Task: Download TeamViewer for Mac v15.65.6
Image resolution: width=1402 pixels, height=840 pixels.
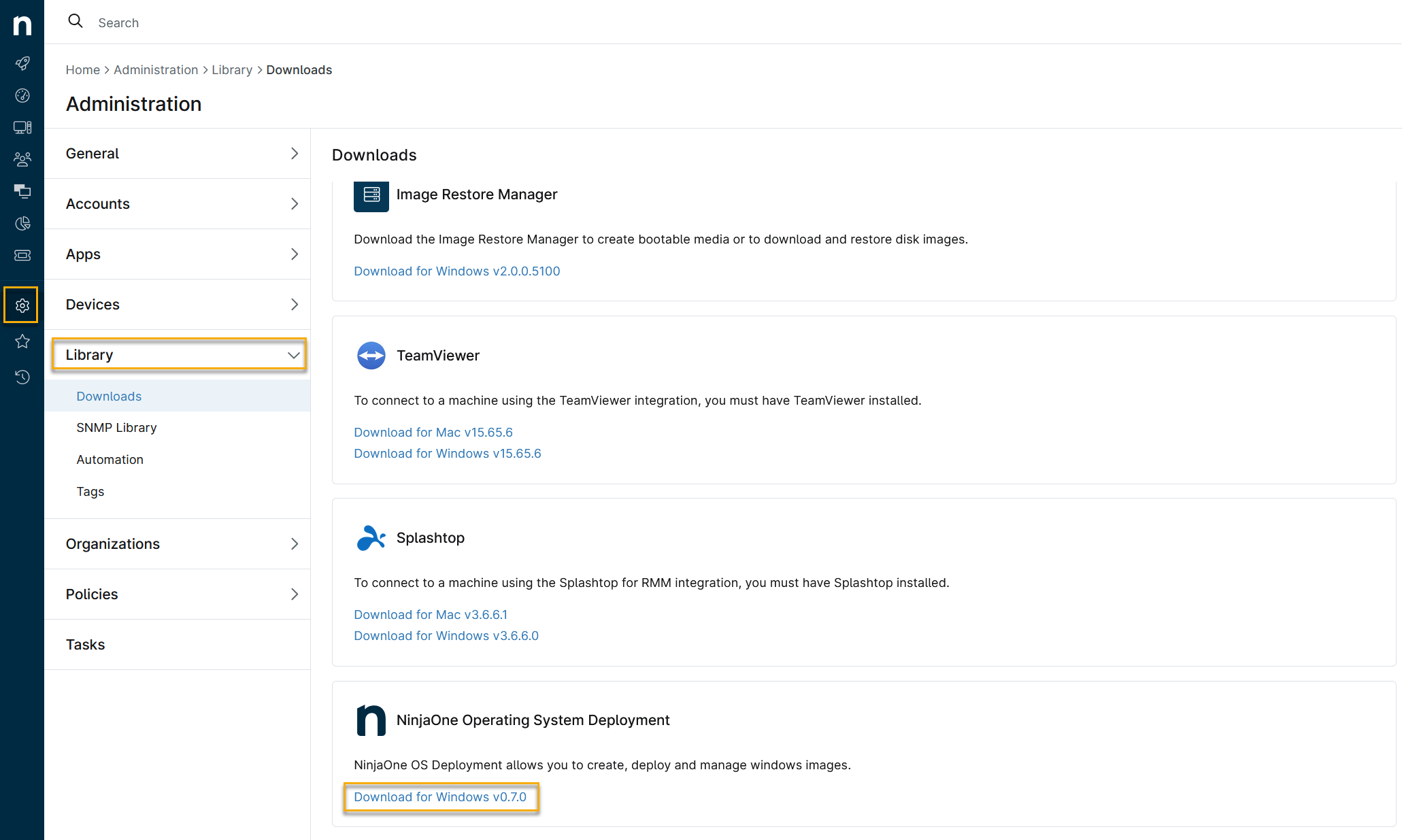Action: point(433,432)
